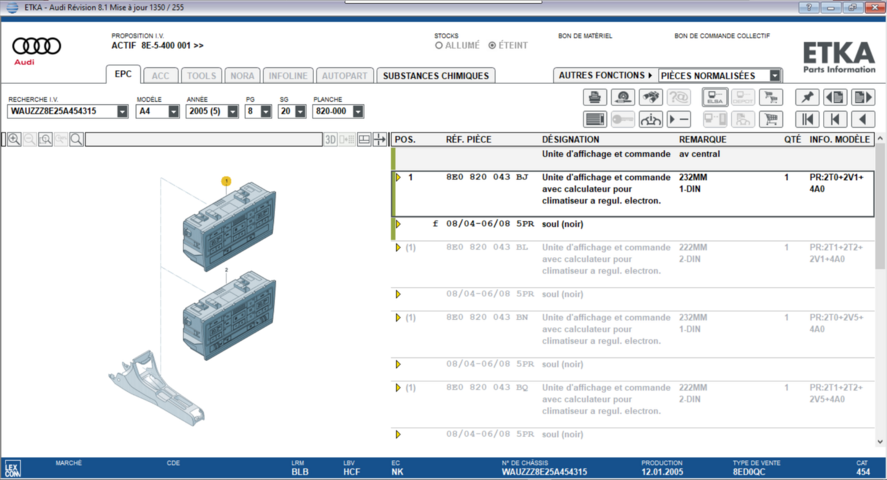Select part number 8E0 820 043 BN

486,318
